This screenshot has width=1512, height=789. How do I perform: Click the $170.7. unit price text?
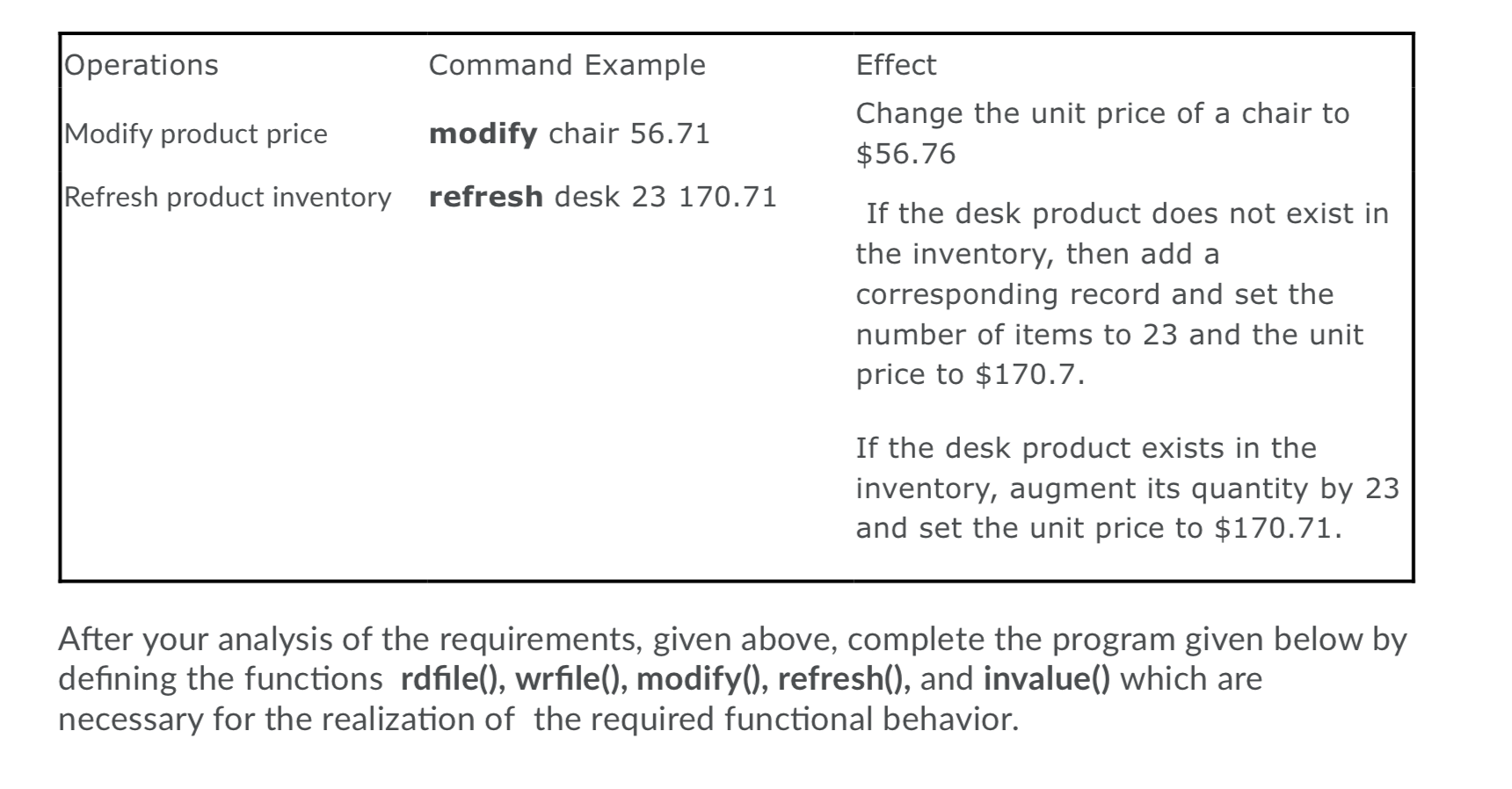pyautogui.click(x=1030, y=374)
